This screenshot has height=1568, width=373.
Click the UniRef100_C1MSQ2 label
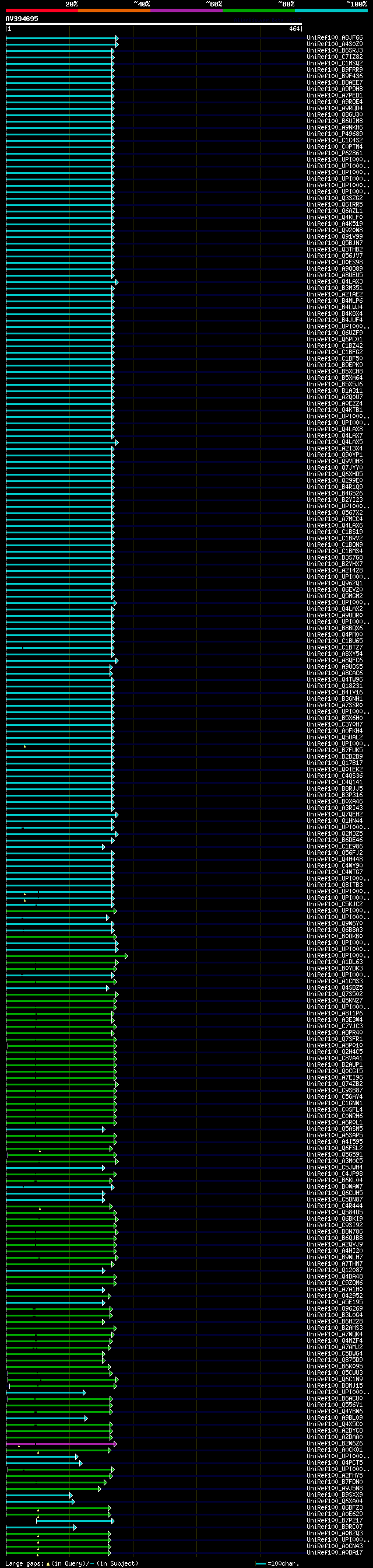coord(335,63)
